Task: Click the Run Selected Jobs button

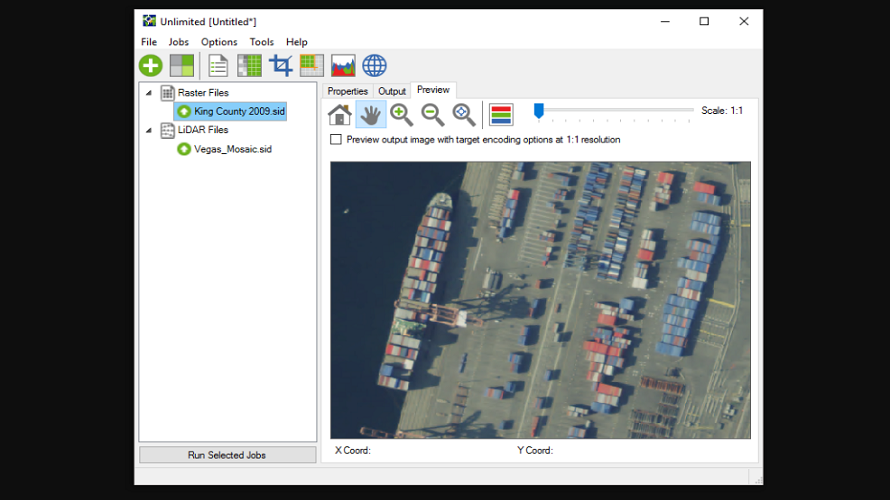Action: tap(227, 455)
